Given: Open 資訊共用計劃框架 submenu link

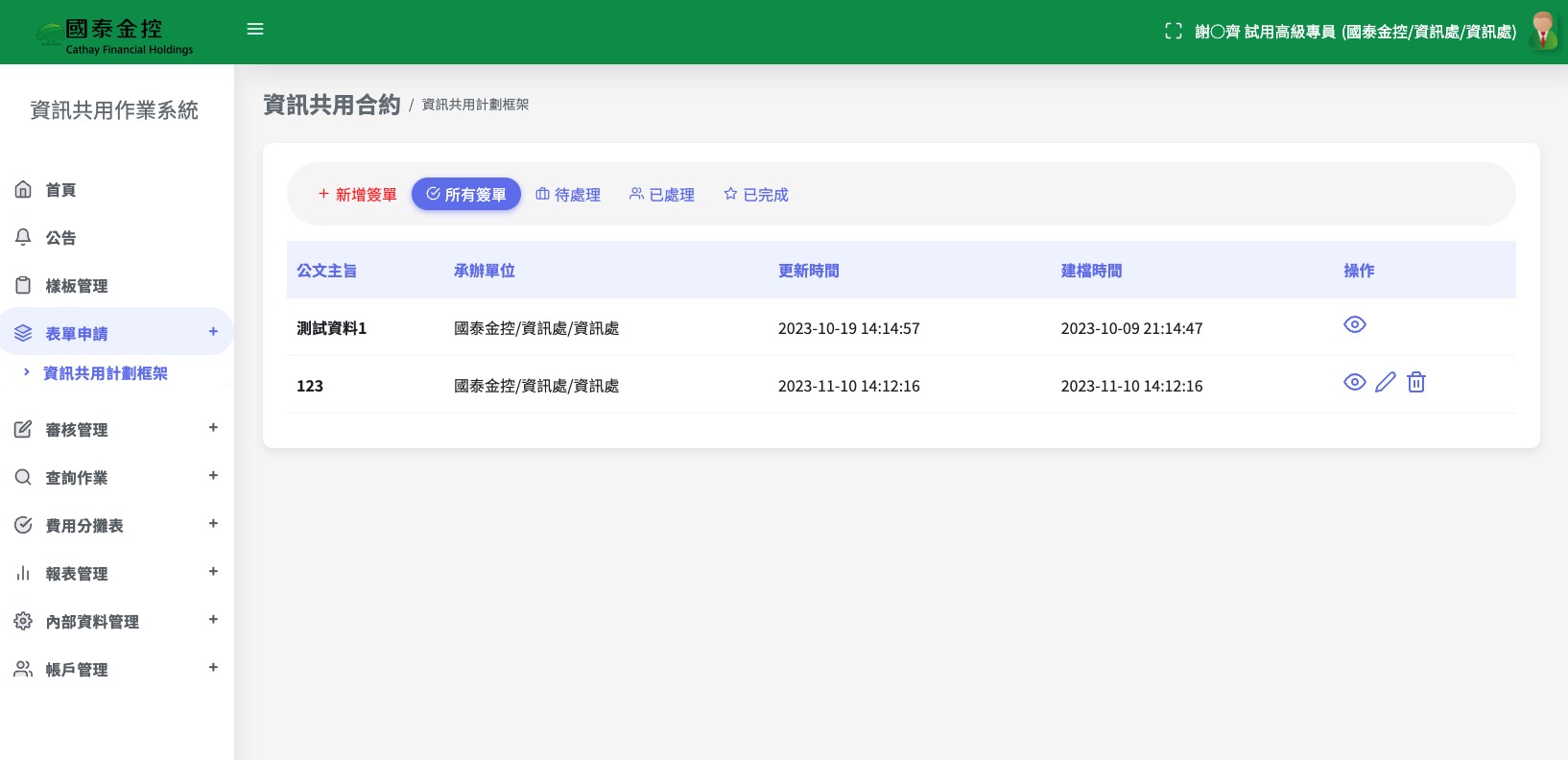Looking at the screenshot, I should tap(106, 373).
